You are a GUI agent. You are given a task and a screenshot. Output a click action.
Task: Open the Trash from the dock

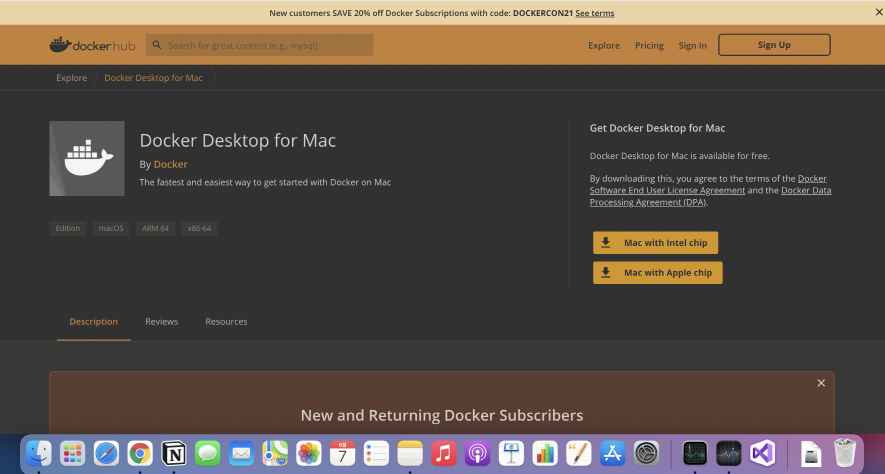tap(845, 453)
